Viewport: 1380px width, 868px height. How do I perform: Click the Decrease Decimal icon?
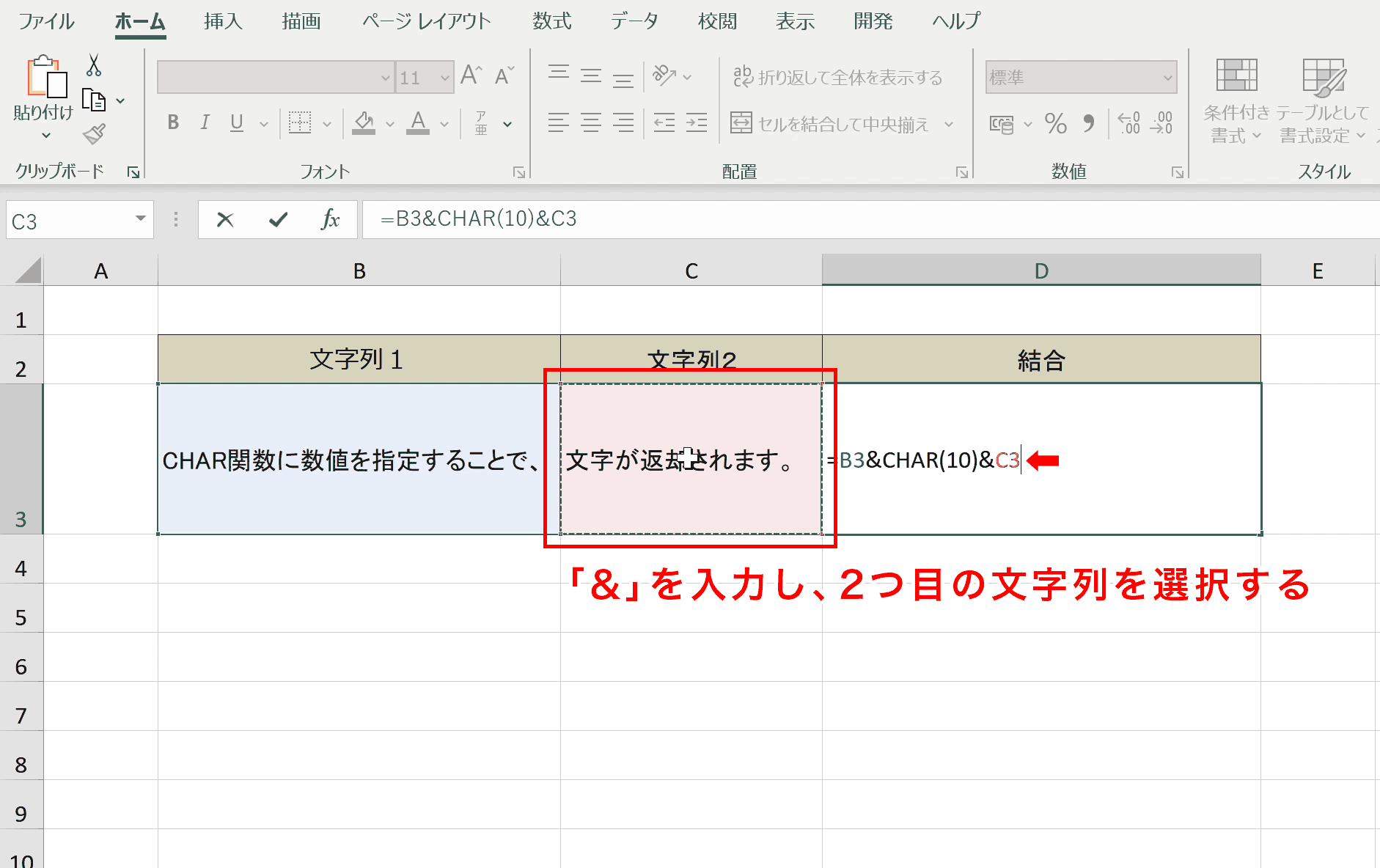[x=1161, y=123]
